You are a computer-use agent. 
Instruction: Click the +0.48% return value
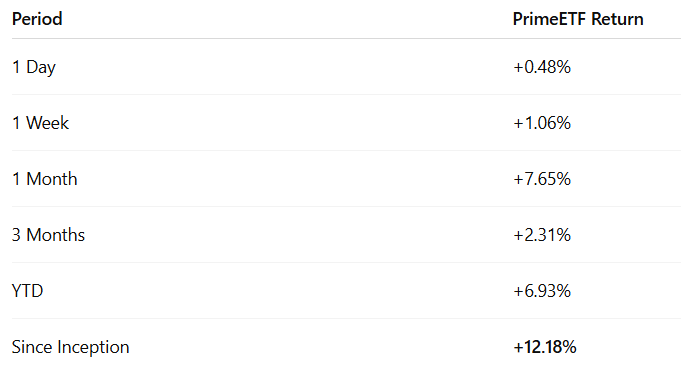pyautogui.click(x=542, y=67)
